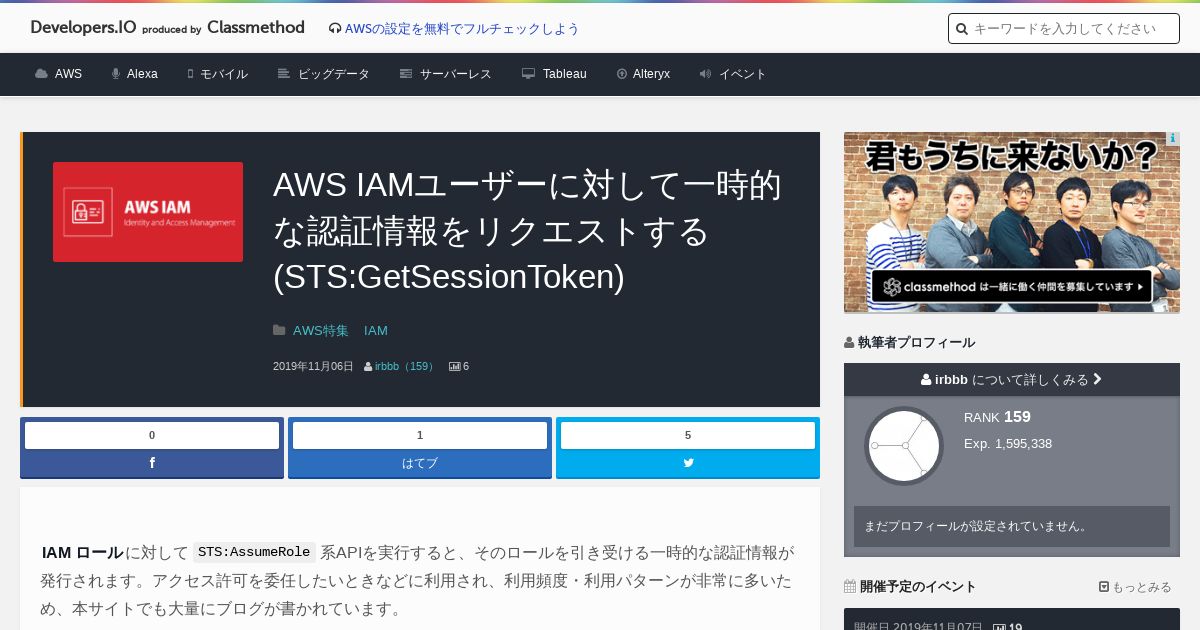The width and height of the screenshot is (1200, 630).
Task: Click the AWS IAM article thumbnail
Action: coord(148,212)
